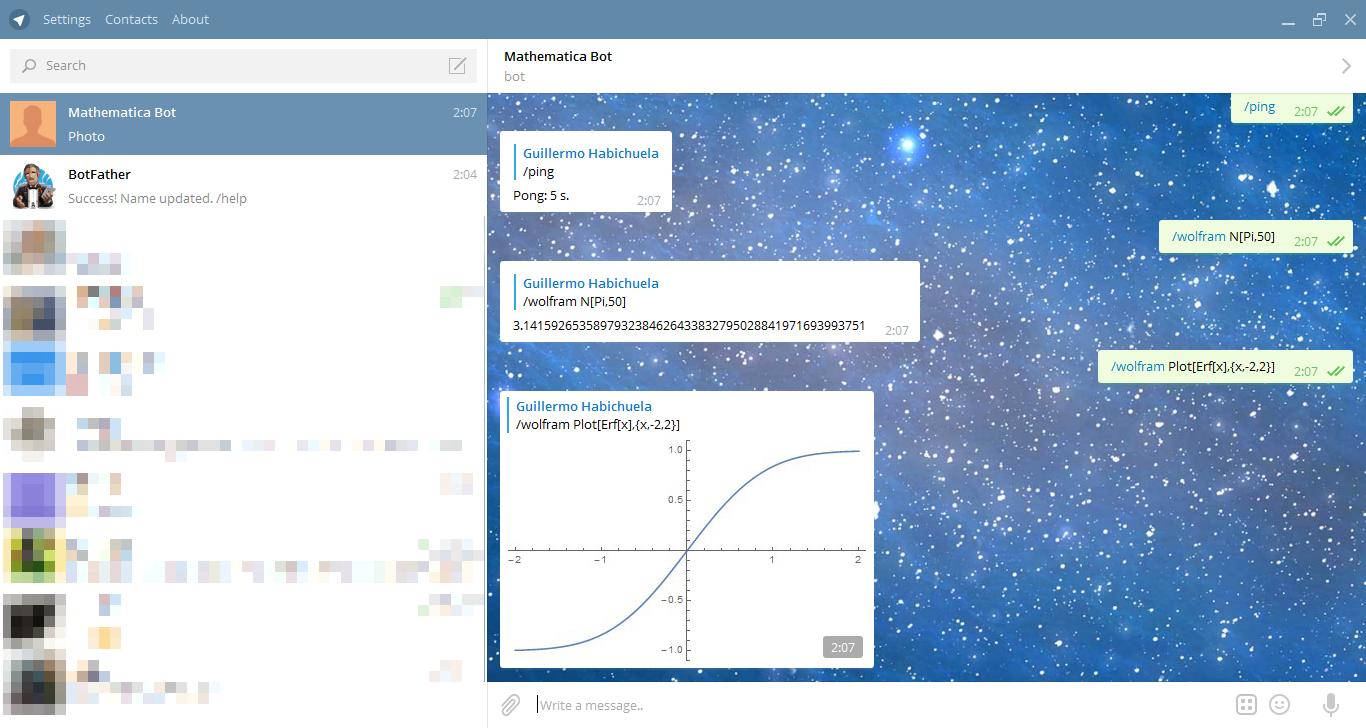Click Guillermo Habichuela in the Pi reply

[591, 284]
